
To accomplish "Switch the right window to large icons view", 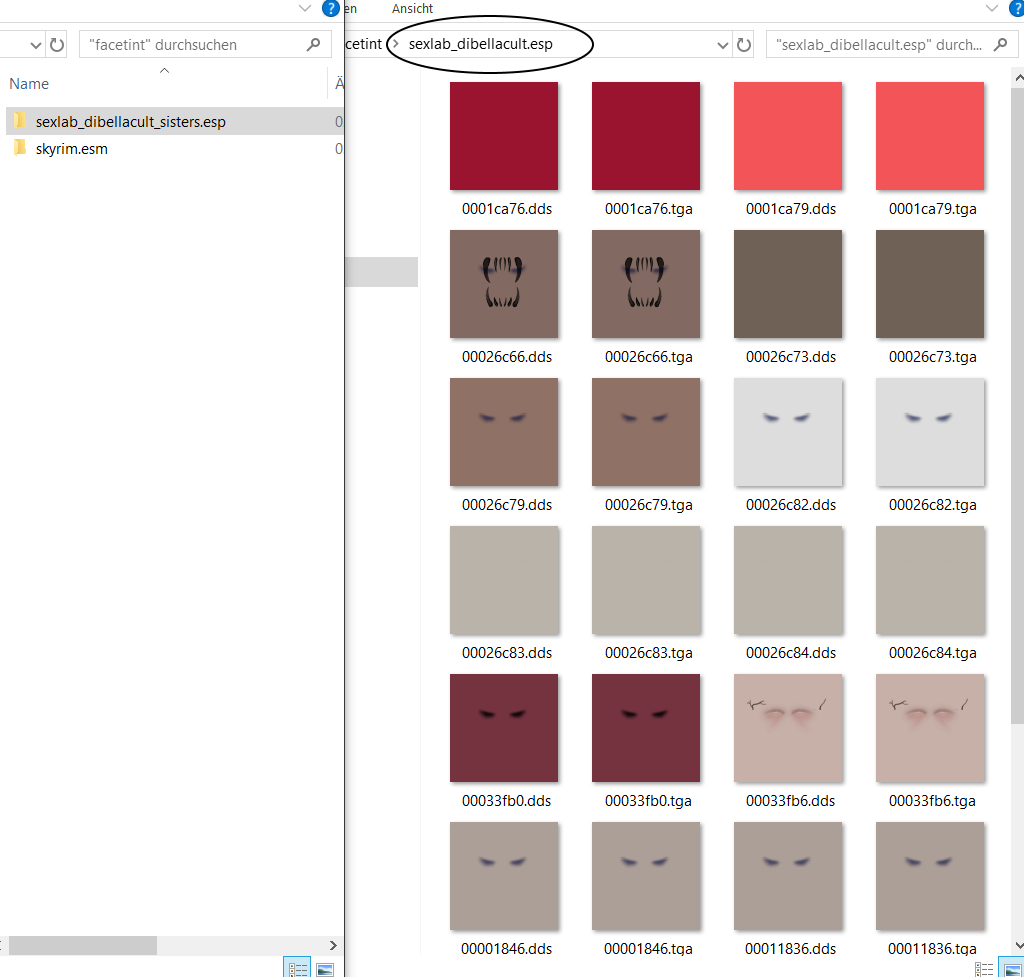I will (x=1013, y=969).
